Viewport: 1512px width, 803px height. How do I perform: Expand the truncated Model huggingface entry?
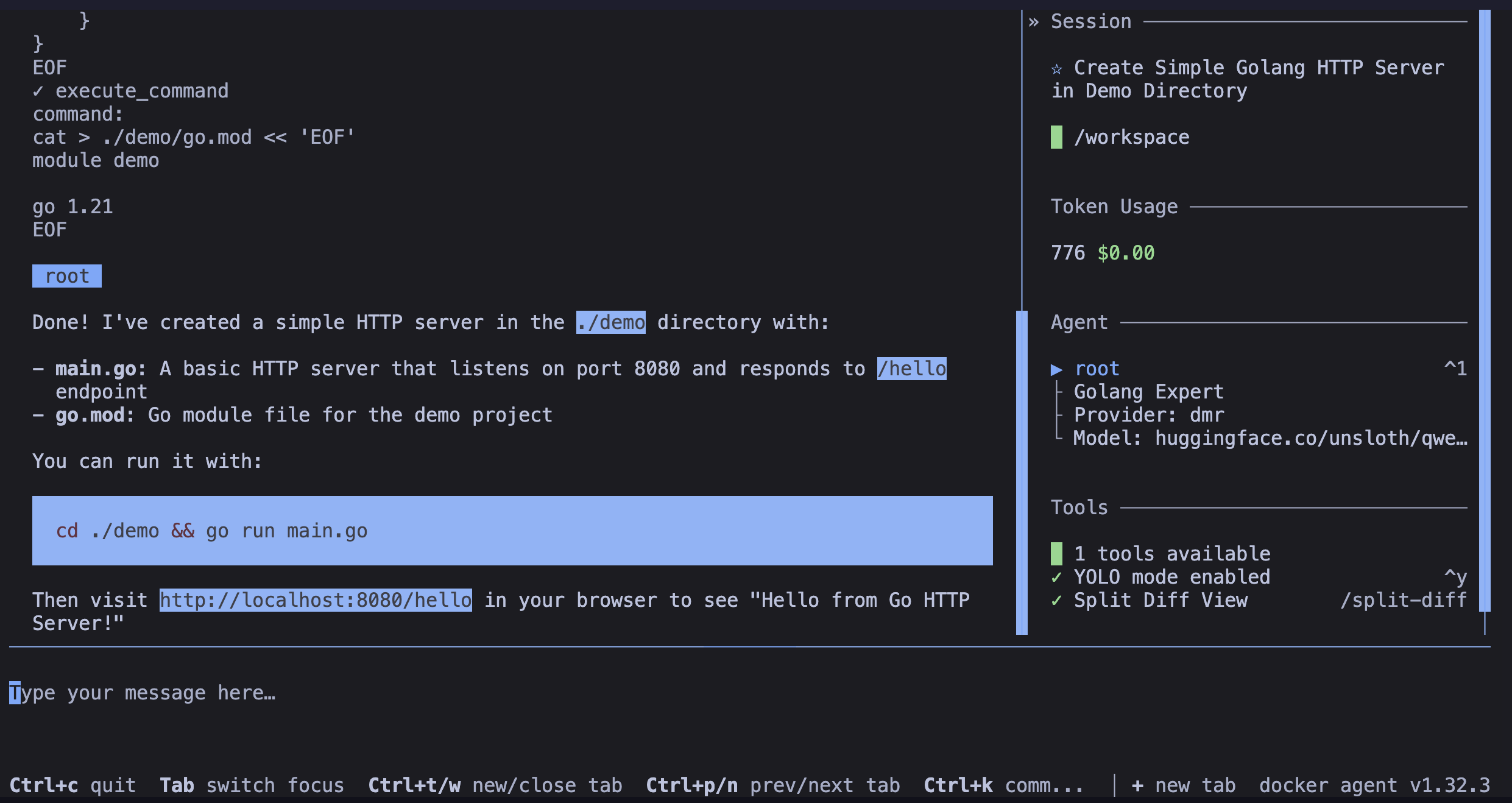(x=1270, y=438)
